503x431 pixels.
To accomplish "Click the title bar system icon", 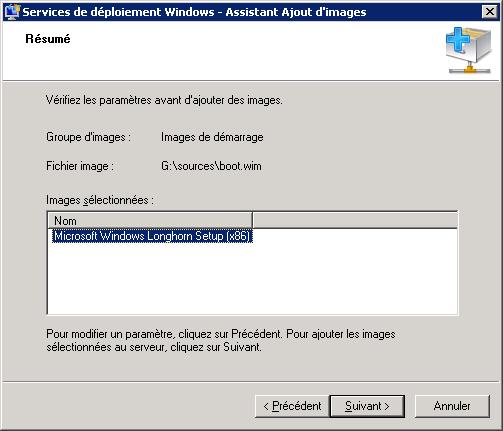I will click(x=12, y=12).
